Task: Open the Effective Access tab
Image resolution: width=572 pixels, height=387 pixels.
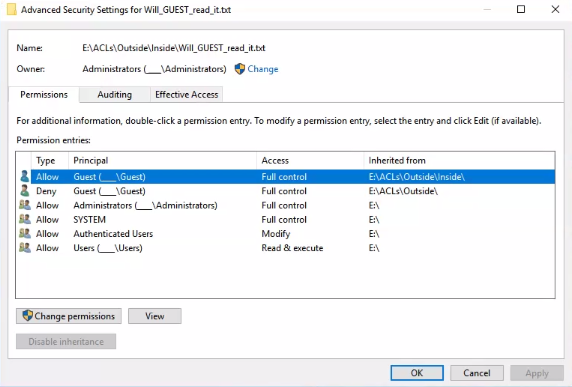Action: 186,94
